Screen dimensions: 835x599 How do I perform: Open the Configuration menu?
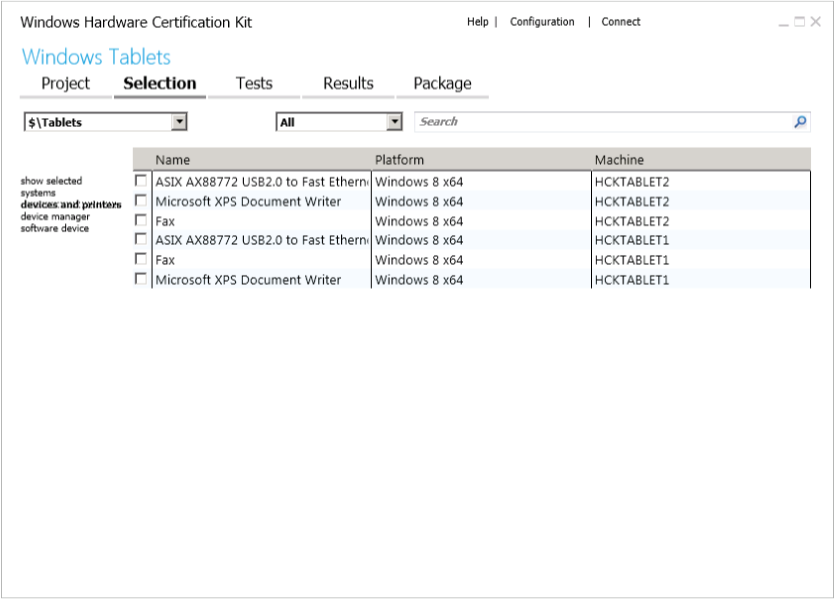click(542, 21)
